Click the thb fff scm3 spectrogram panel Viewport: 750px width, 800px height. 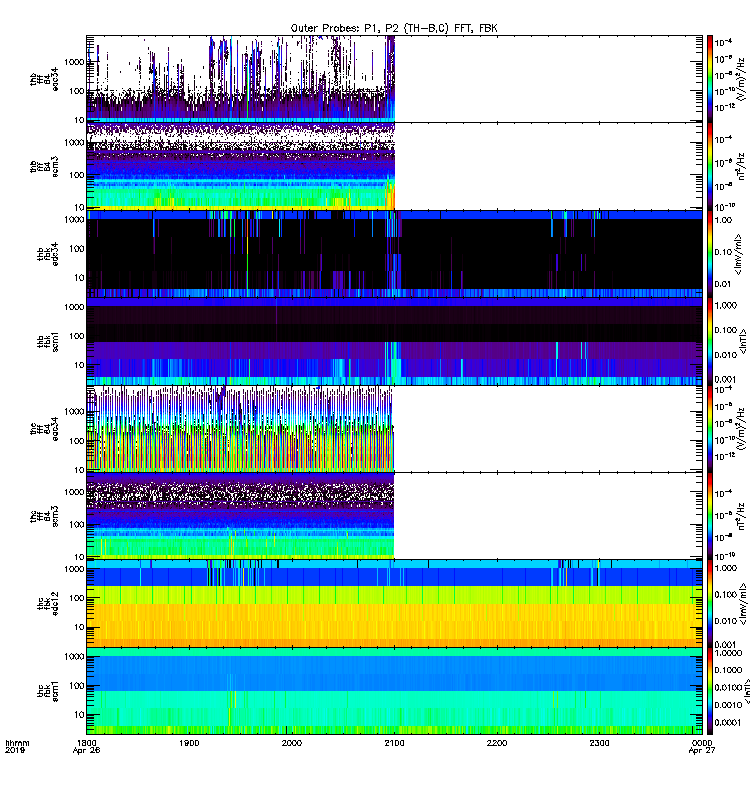(394, 166)
